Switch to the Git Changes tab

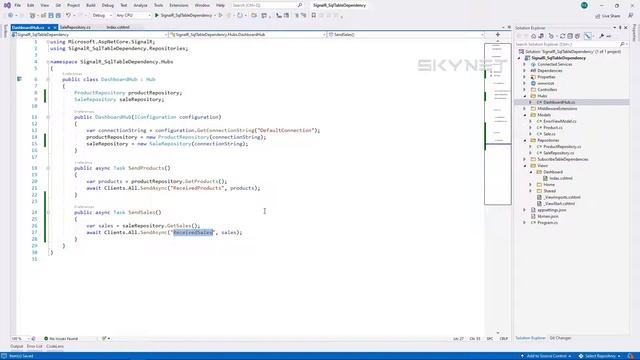click(560, 338)
